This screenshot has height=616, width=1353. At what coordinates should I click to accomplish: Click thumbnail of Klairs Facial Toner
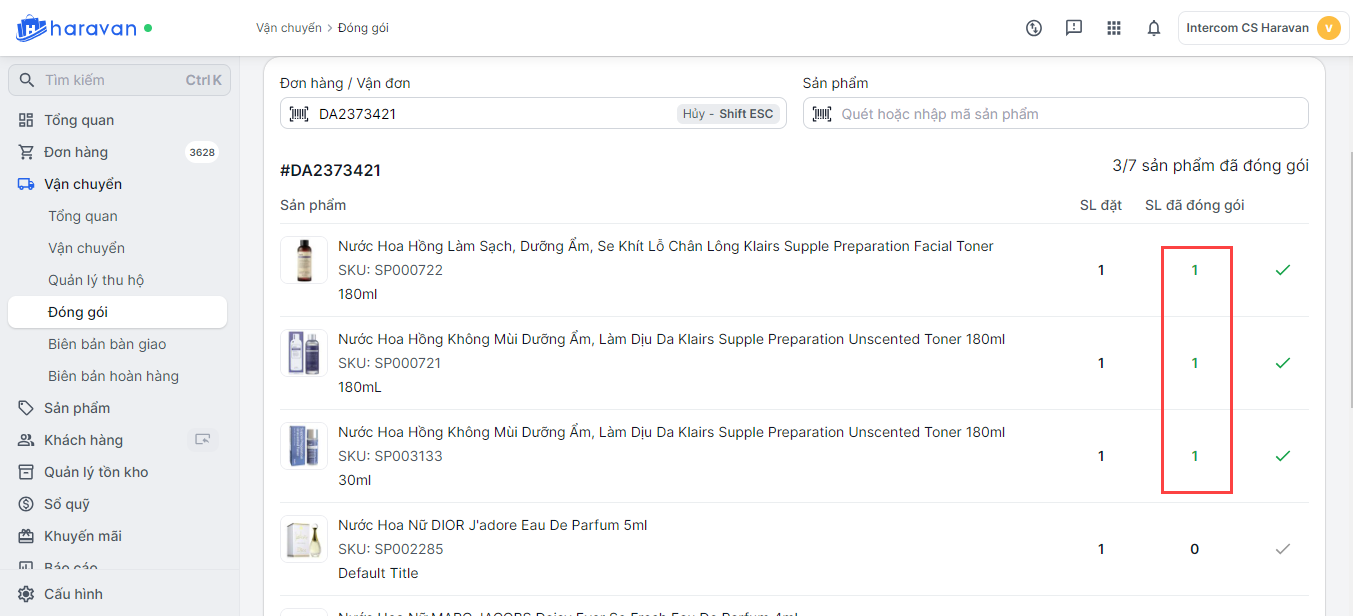pos(304,260)
